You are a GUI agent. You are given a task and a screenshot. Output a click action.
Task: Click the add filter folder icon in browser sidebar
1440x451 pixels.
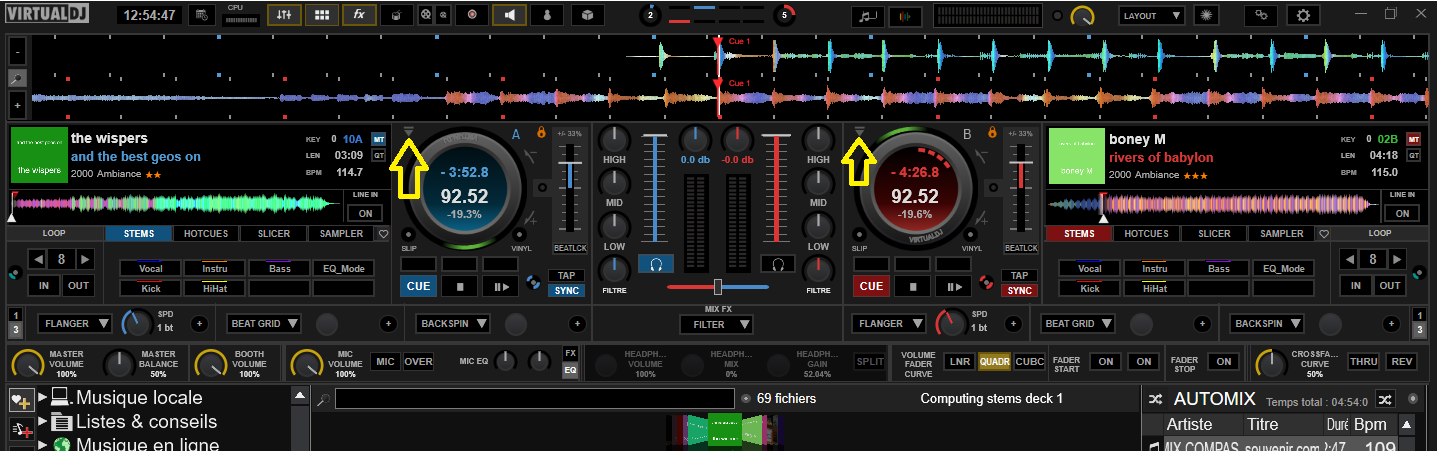(x=21, y=430)
